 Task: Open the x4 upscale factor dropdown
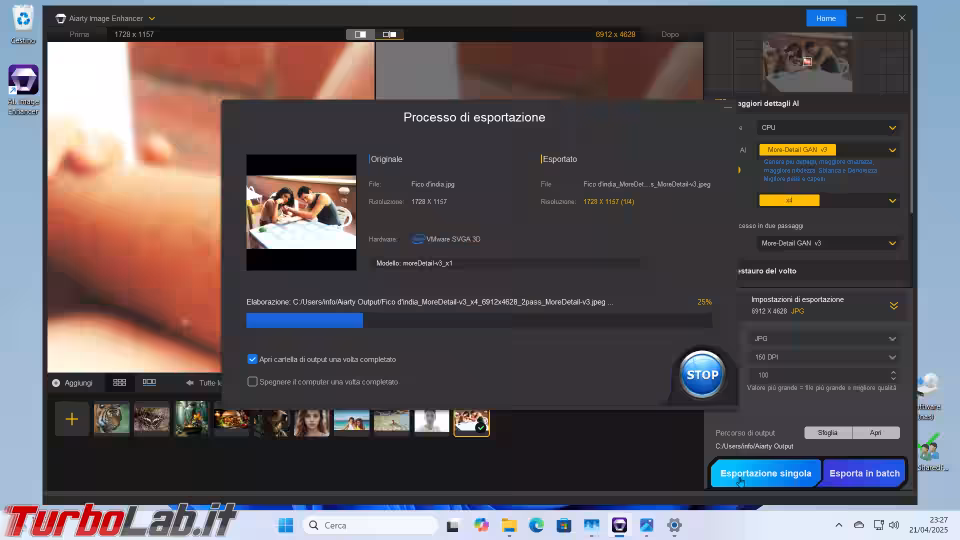point(828,200)
